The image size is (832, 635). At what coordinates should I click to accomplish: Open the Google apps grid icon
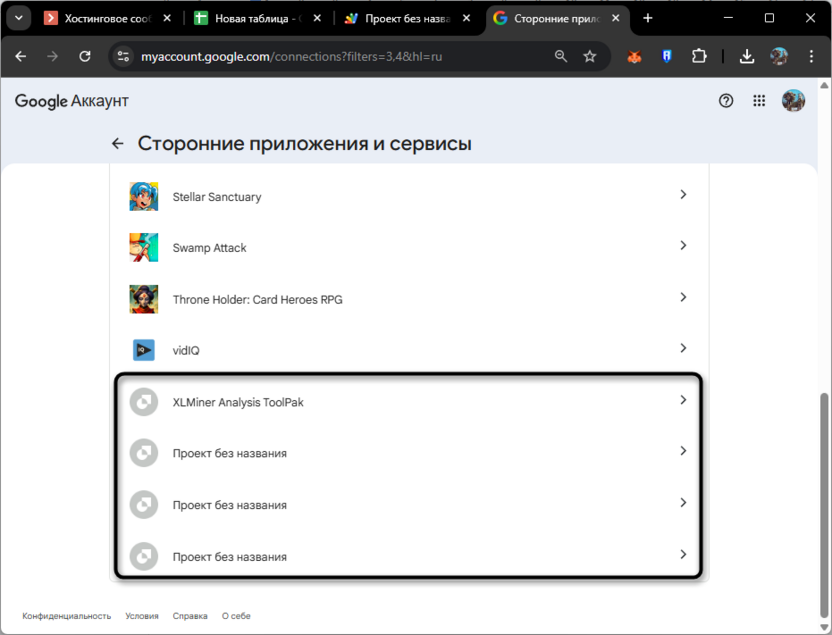(759, 100)
